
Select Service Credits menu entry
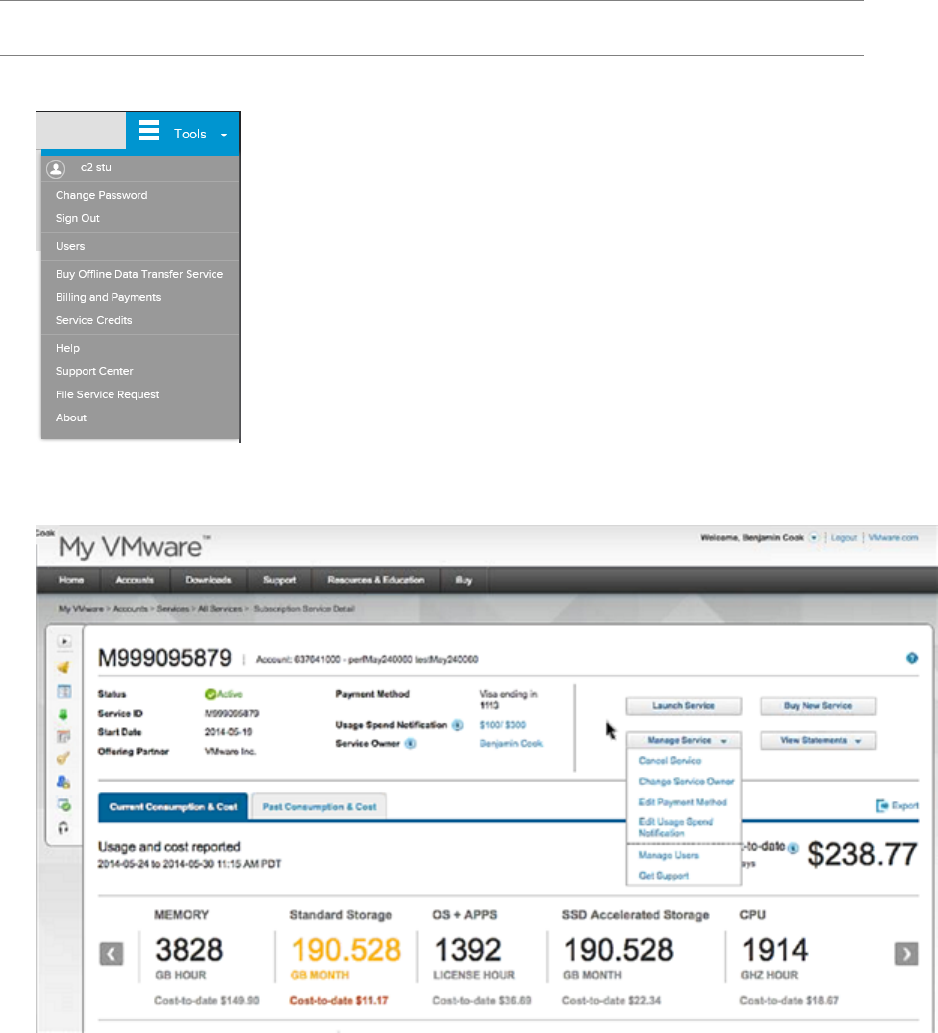click(x=94, y=320)
